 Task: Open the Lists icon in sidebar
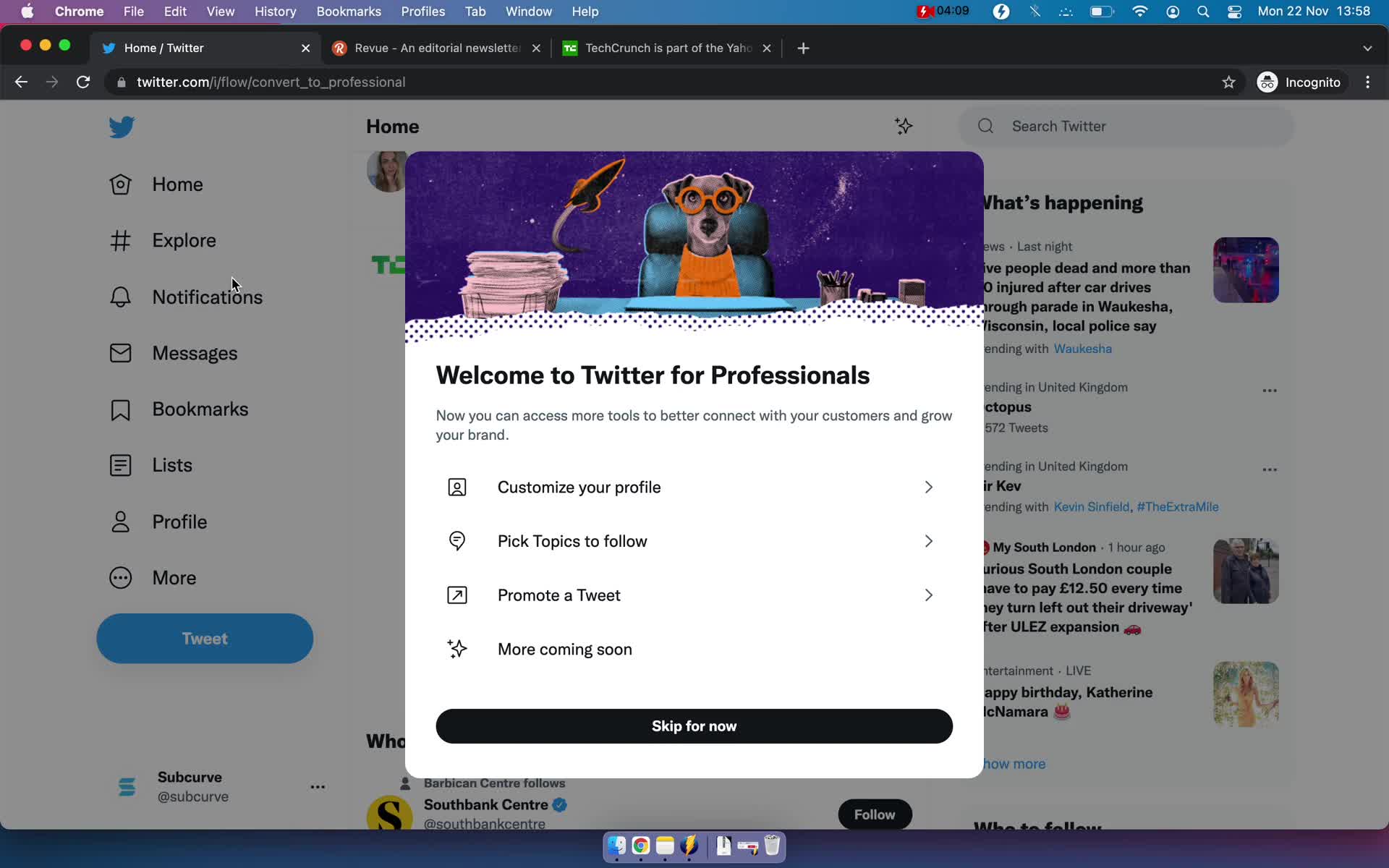click(121, 464)
